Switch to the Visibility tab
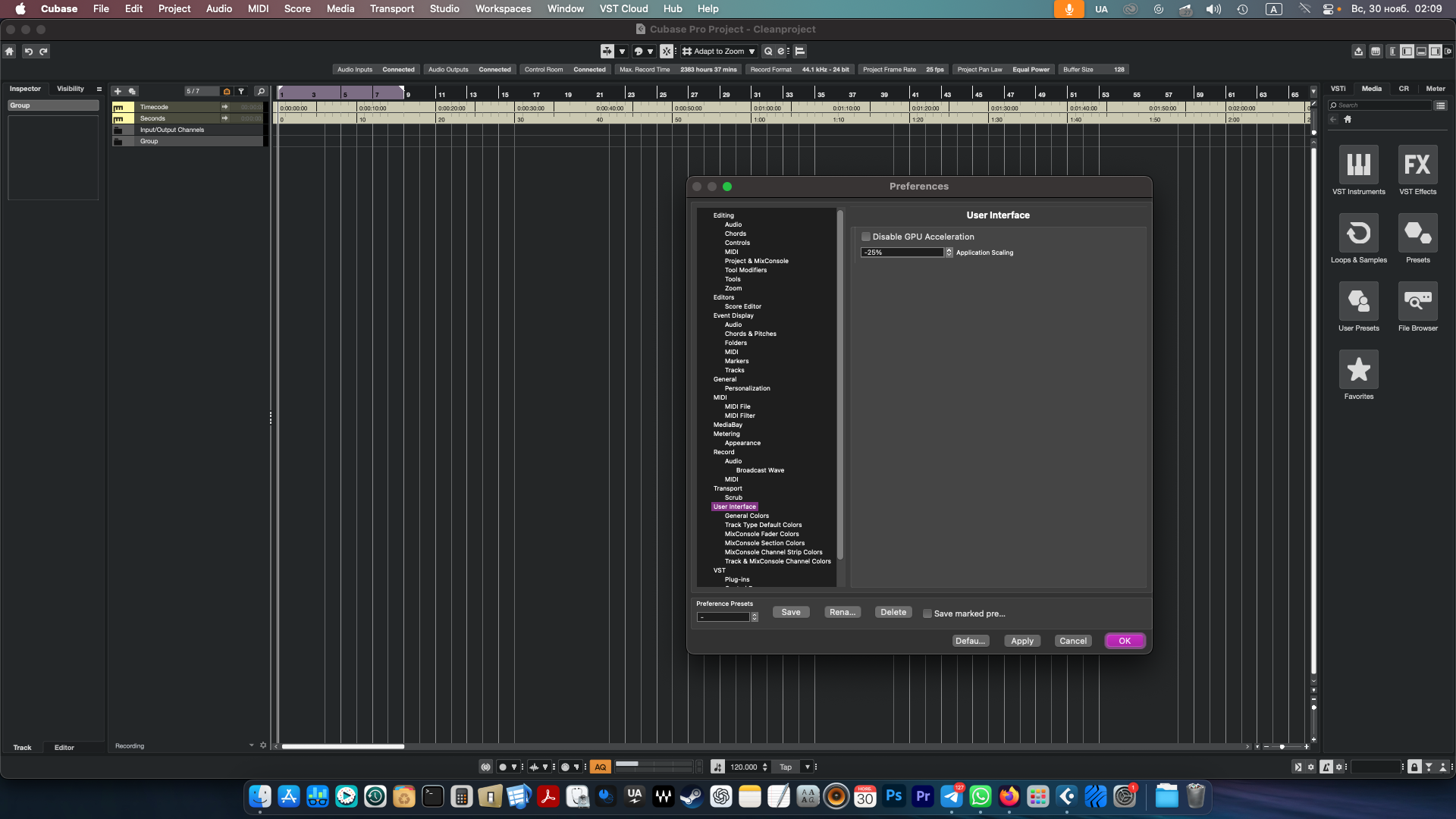Screen dimensions: 1456x819 71,89
